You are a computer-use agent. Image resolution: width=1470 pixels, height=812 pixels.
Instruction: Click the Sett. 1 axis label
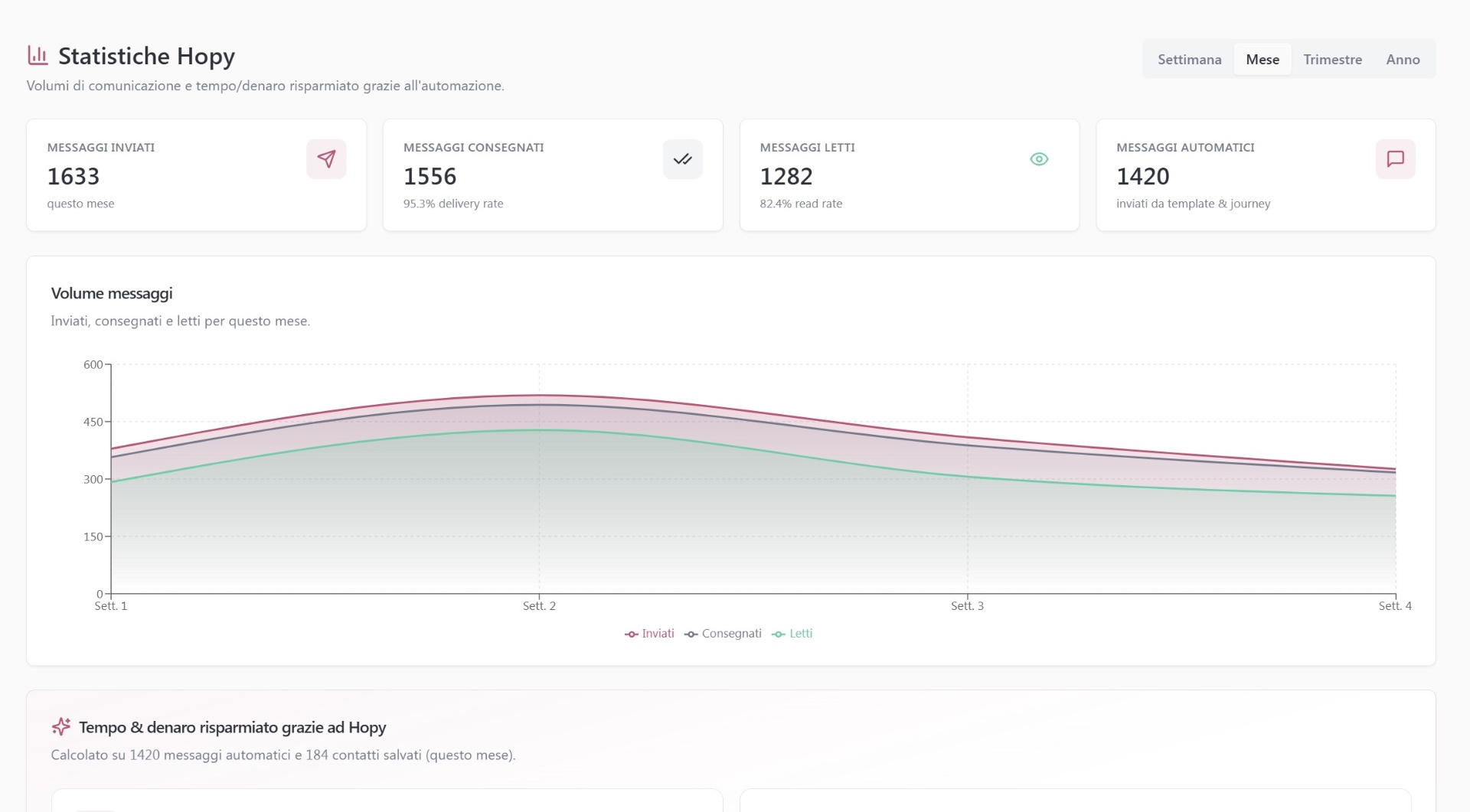[111, 606]
